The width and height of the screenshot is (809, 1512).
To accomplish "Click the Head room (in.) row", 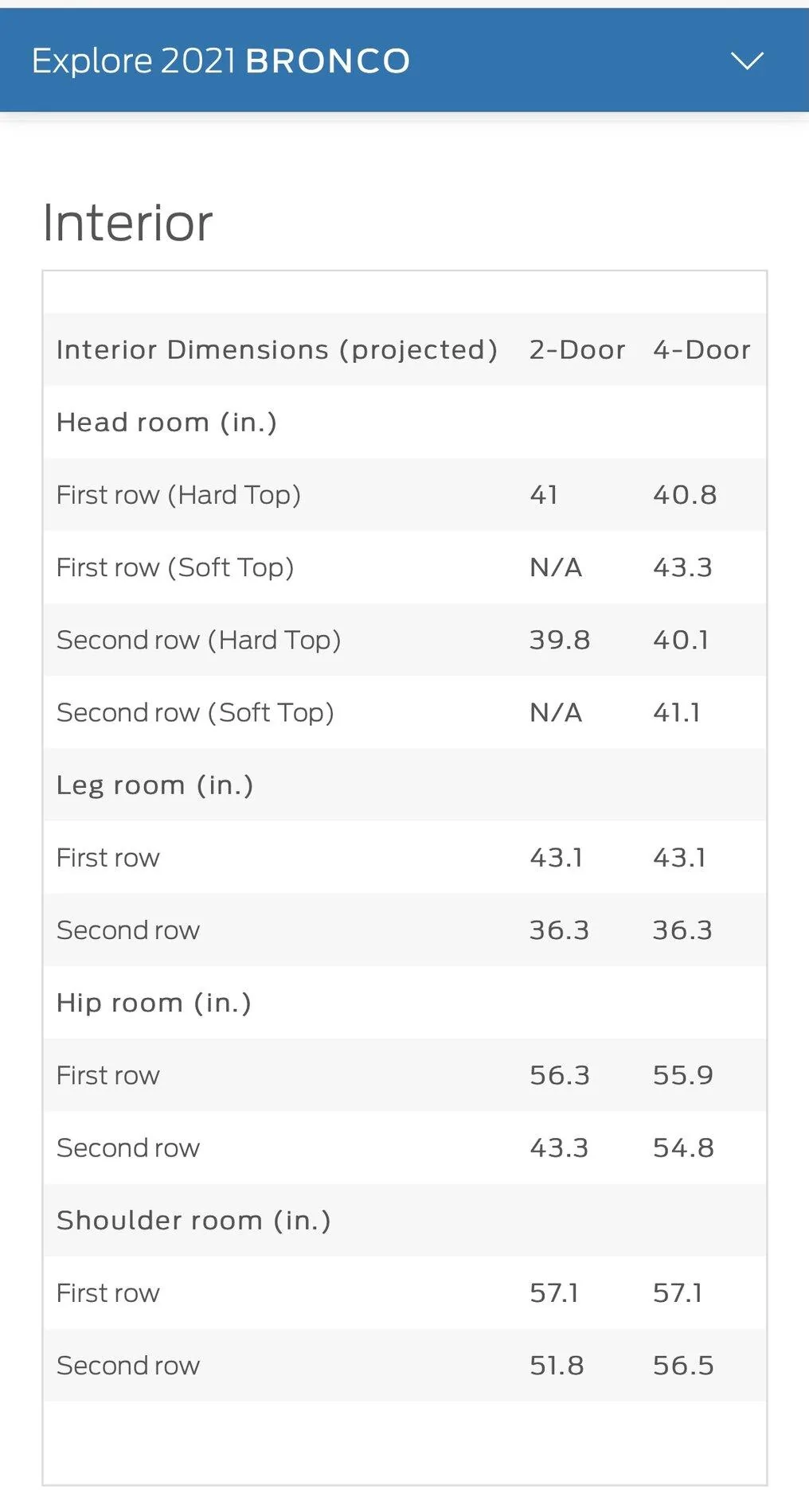I will pos(404,422).
